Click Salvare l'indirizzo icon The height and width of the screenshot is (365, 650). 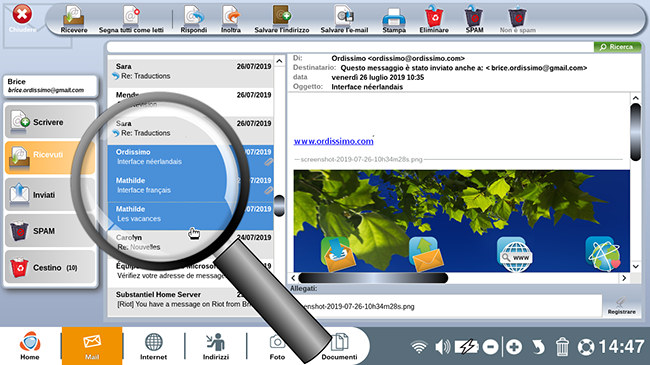click(282, 19)
